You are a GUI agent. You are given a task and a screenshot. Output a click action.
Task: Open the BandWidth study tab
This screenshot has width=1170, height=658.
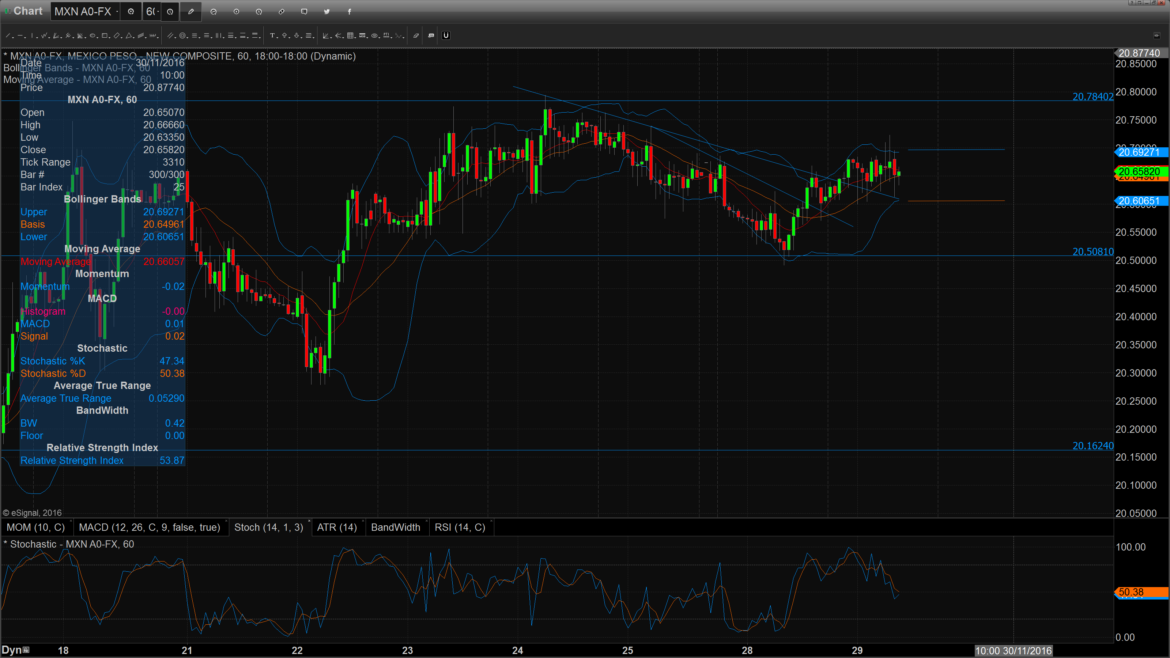point(395,527)
